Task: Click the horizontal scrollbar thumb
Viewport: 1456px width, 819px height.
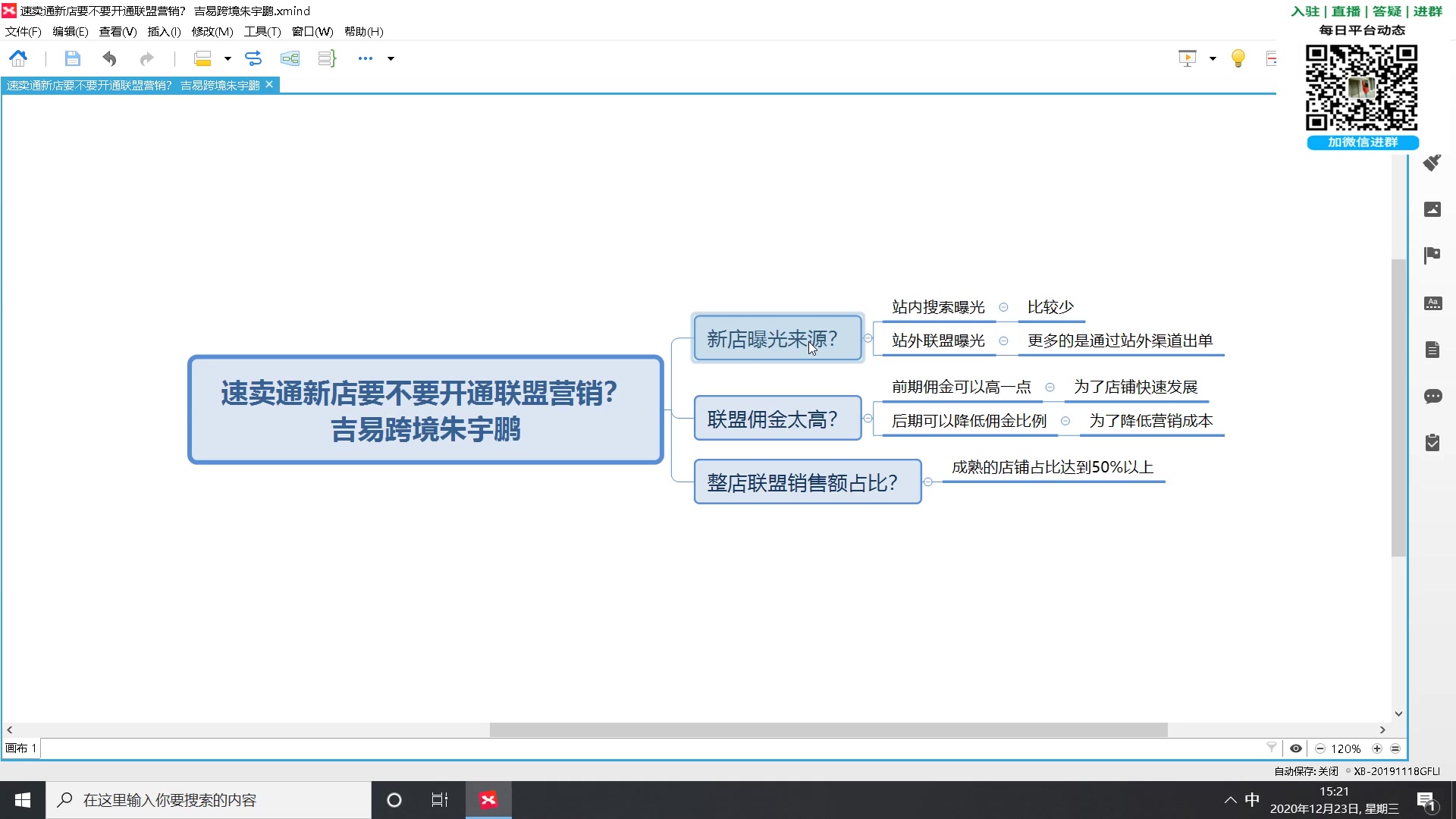Action: point(828,730)
